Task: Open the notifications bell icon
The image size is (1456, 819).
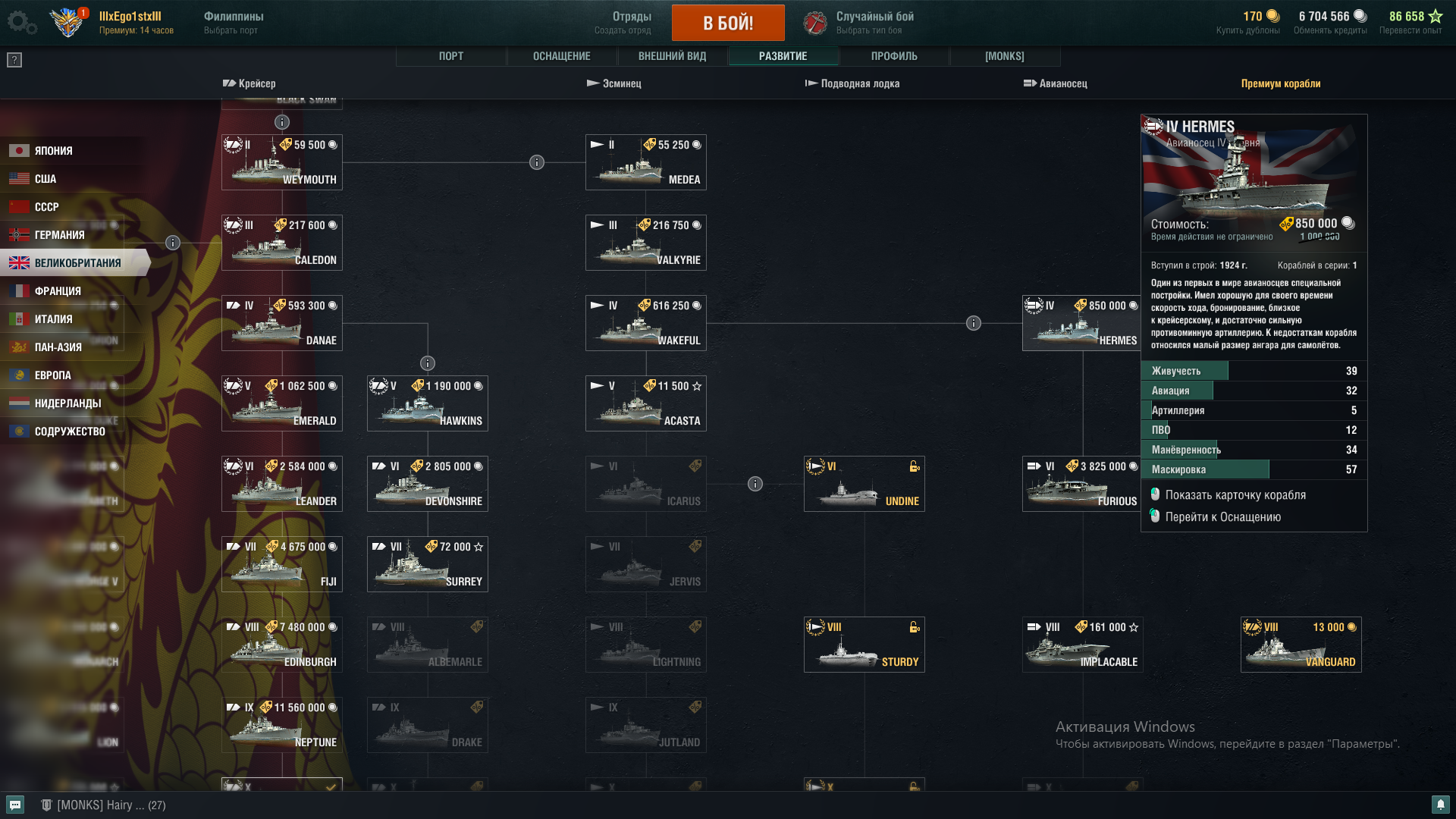Action: [1440, 805]
